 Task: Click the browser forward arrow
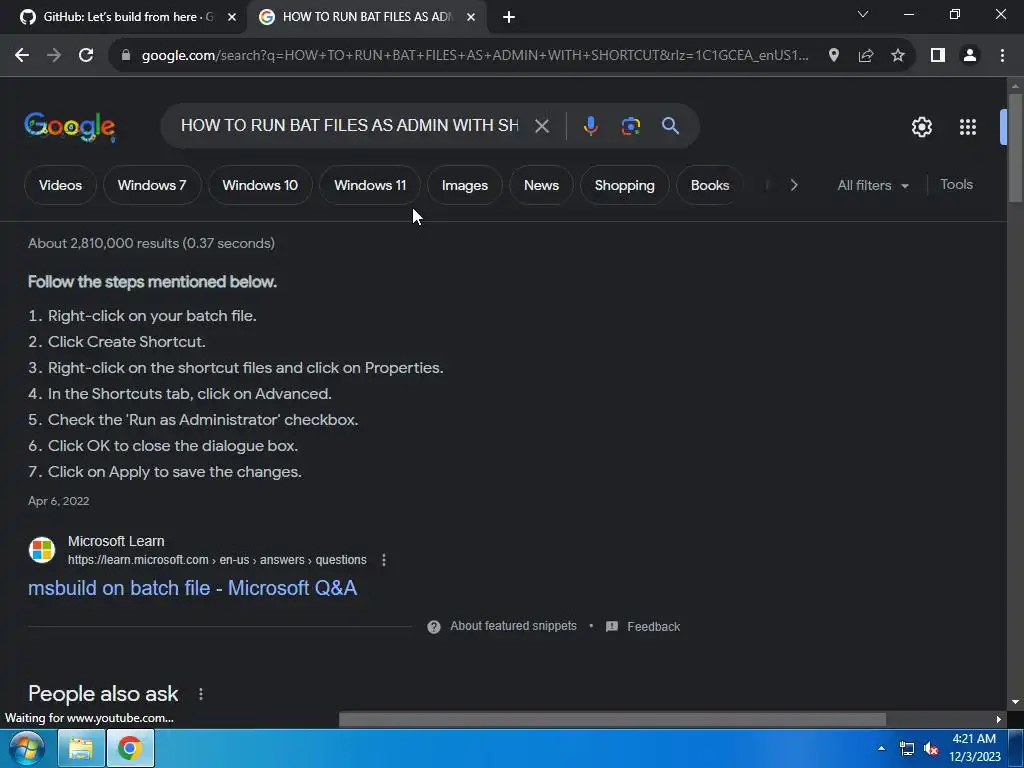click(54, 56)
